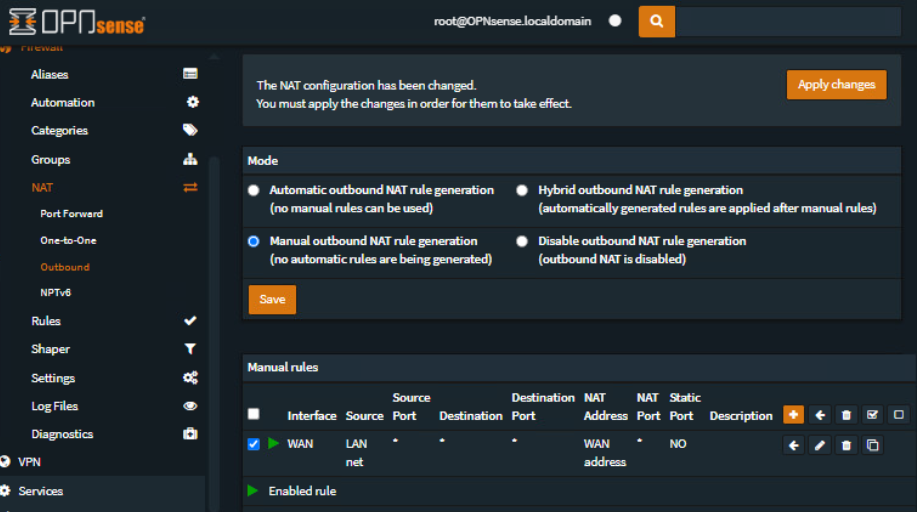Click the Settings cogs icon

pos(190,377)
